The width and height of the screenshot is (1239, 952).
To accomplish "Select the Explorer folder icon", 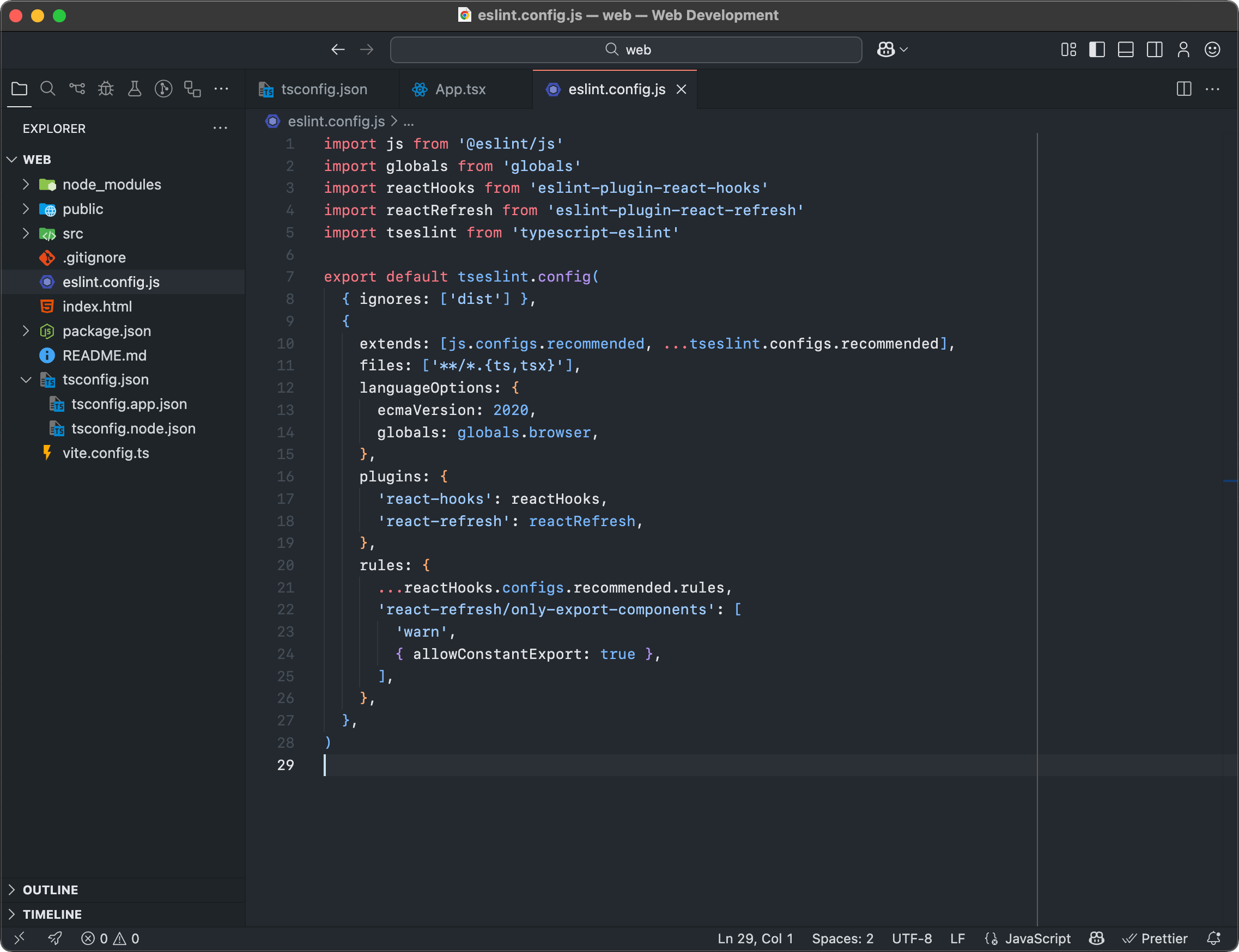I will click(x=19, y=88).
